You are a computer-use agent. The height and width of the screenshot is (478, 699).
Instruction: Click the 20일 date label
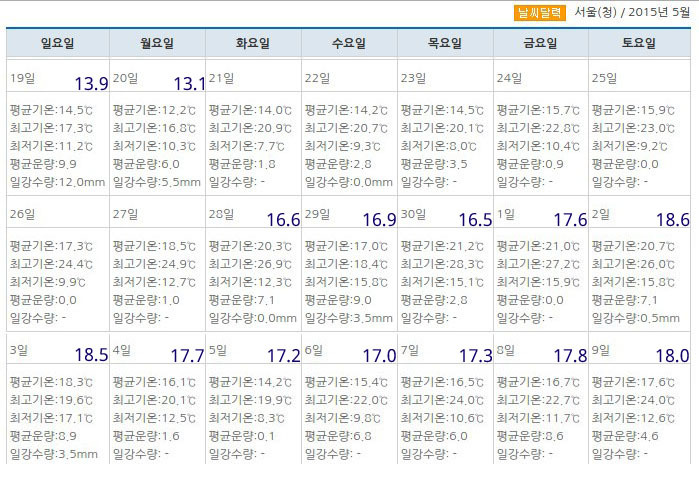125,78
